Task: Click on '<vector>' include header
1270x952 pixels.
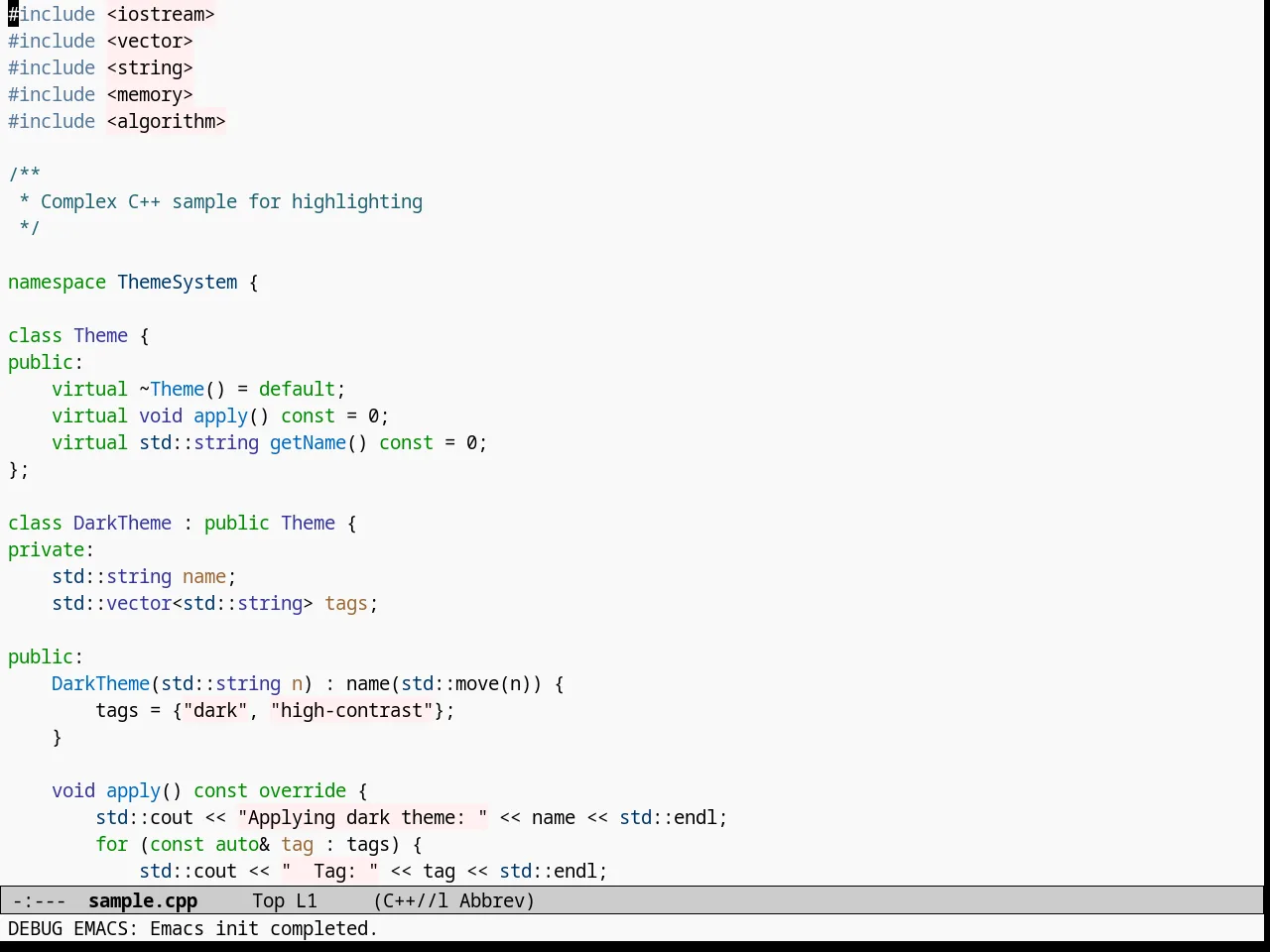Action: 150,41
